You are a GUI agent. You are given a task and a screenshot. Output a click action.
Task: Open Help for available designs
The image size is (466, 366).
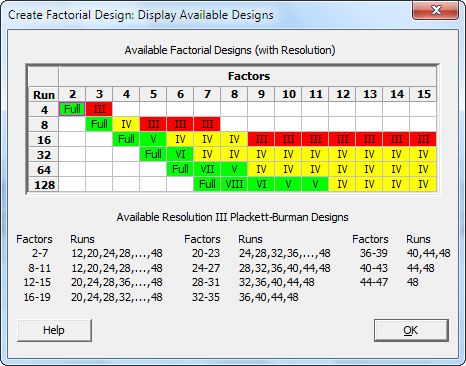click(x=54, y=330)
